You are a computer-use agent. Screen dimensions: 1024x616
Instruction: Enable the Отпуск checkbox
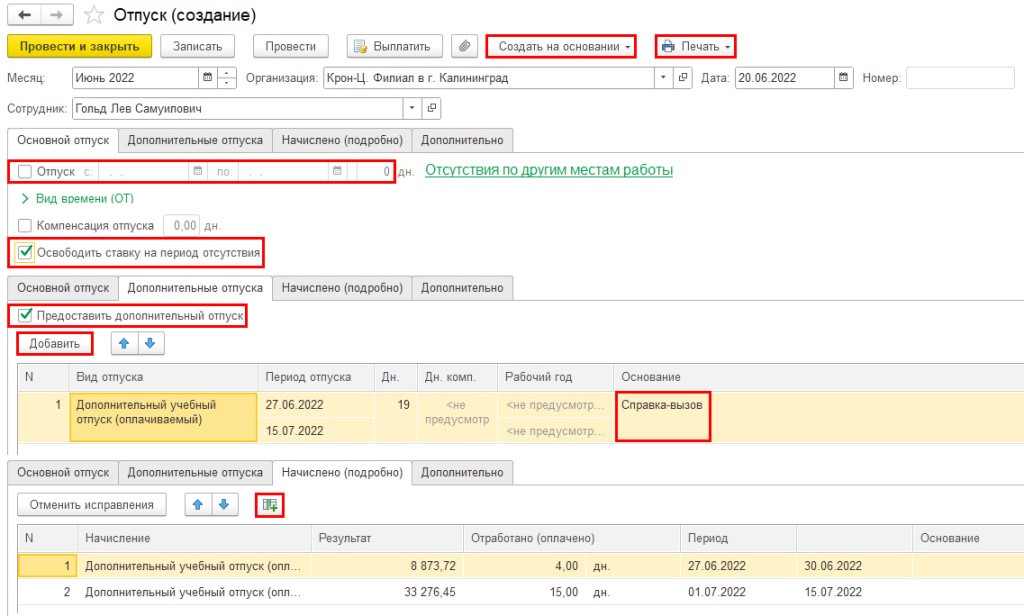[x=25, y=172]
